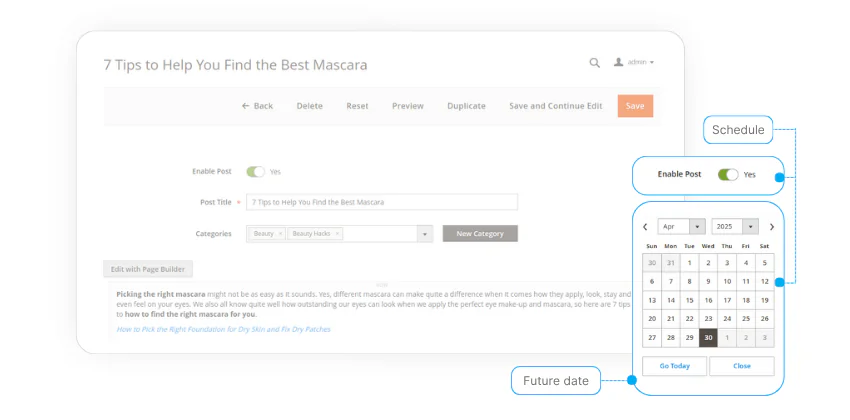Image resolution: width=850 pixels, height=420 pixels.
Task: Open the admin user account menu
Action: [634, 63]
